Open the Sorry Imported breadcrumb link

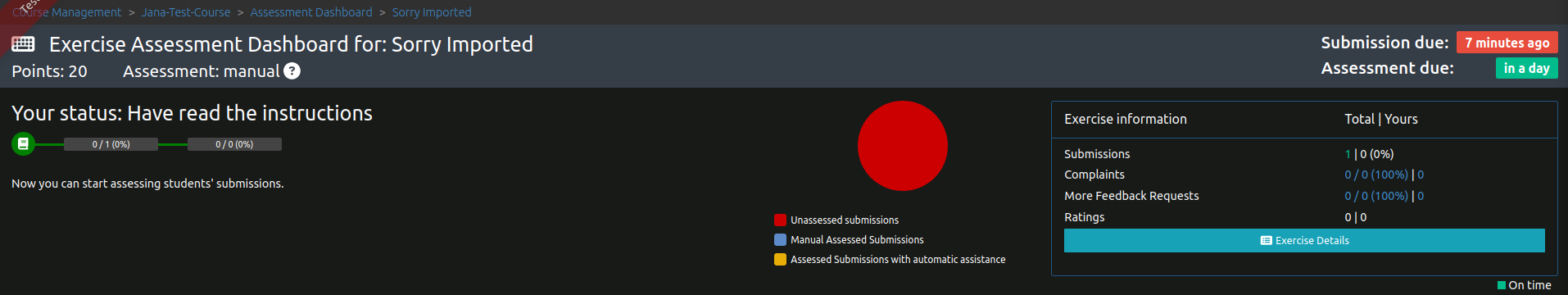pyautogui.click(x=432, y=12)
